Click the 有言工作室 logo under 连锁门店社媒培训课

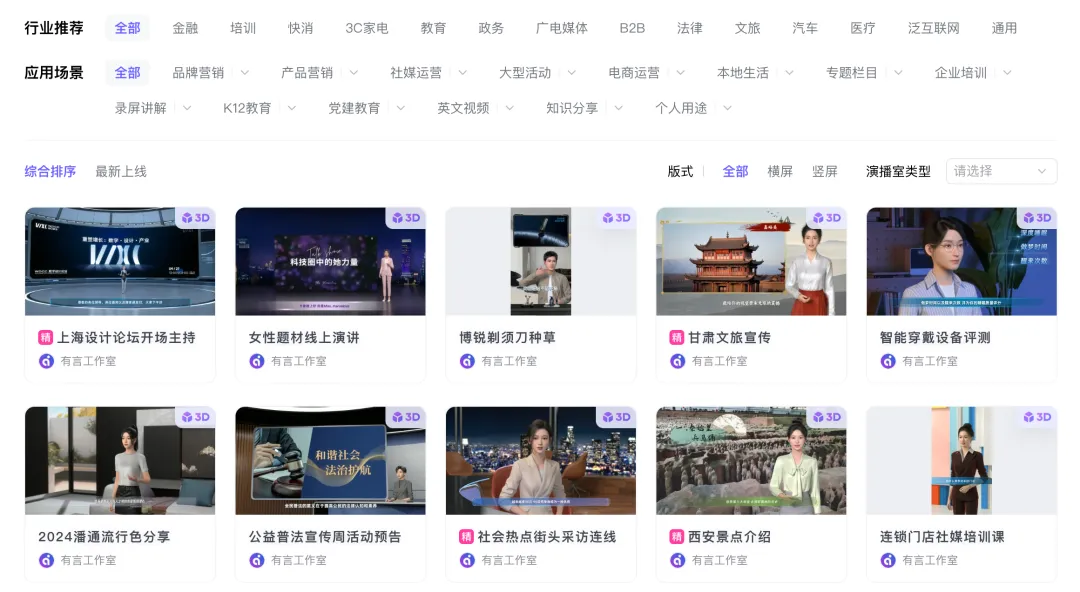coord(888,560)
